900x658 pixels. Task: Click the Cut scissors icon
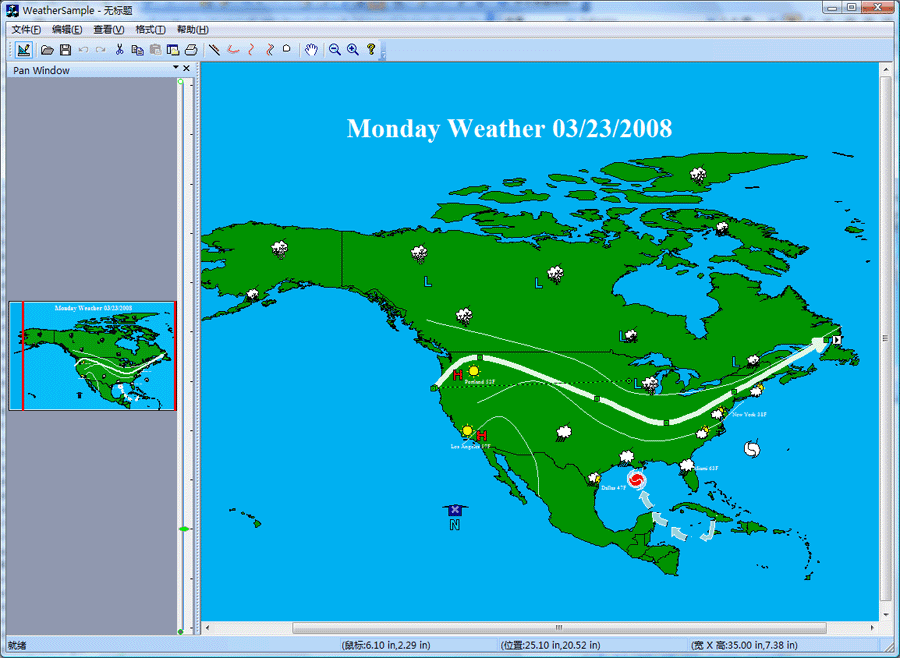(x=119, y=50)
